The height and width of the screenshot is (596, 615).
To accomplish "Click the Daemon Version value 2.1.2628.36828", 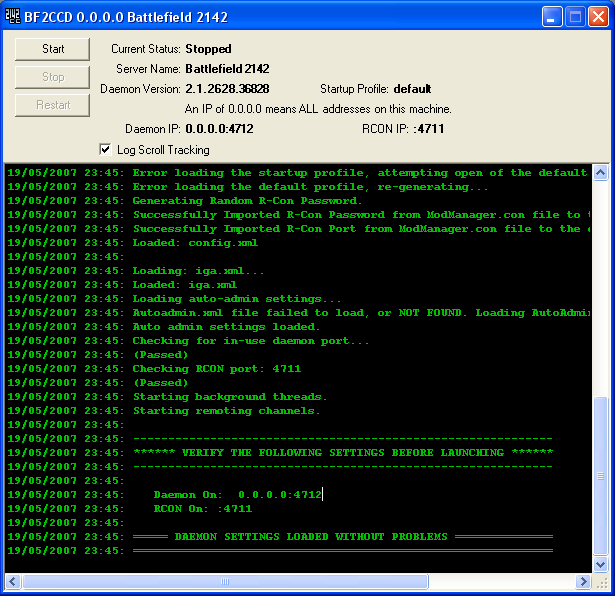I will click(227, 89).
